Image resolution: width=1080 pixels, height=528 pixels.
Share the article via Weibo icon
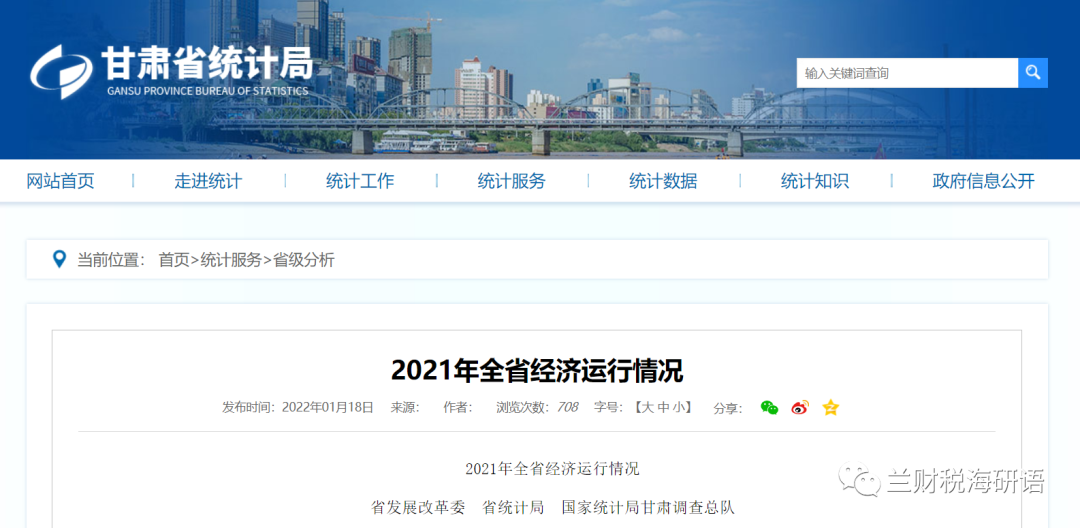(800, 408)
